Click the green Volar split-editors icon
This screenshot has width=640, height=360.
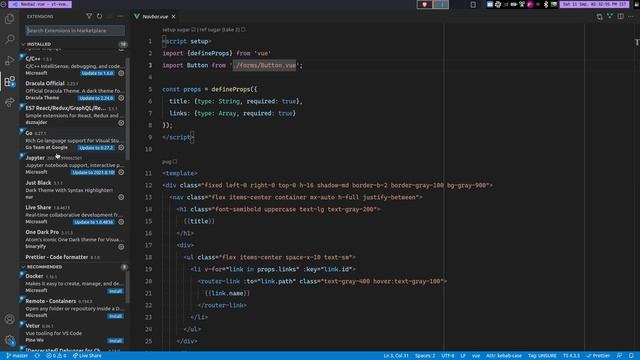click(x=610, y=16)
